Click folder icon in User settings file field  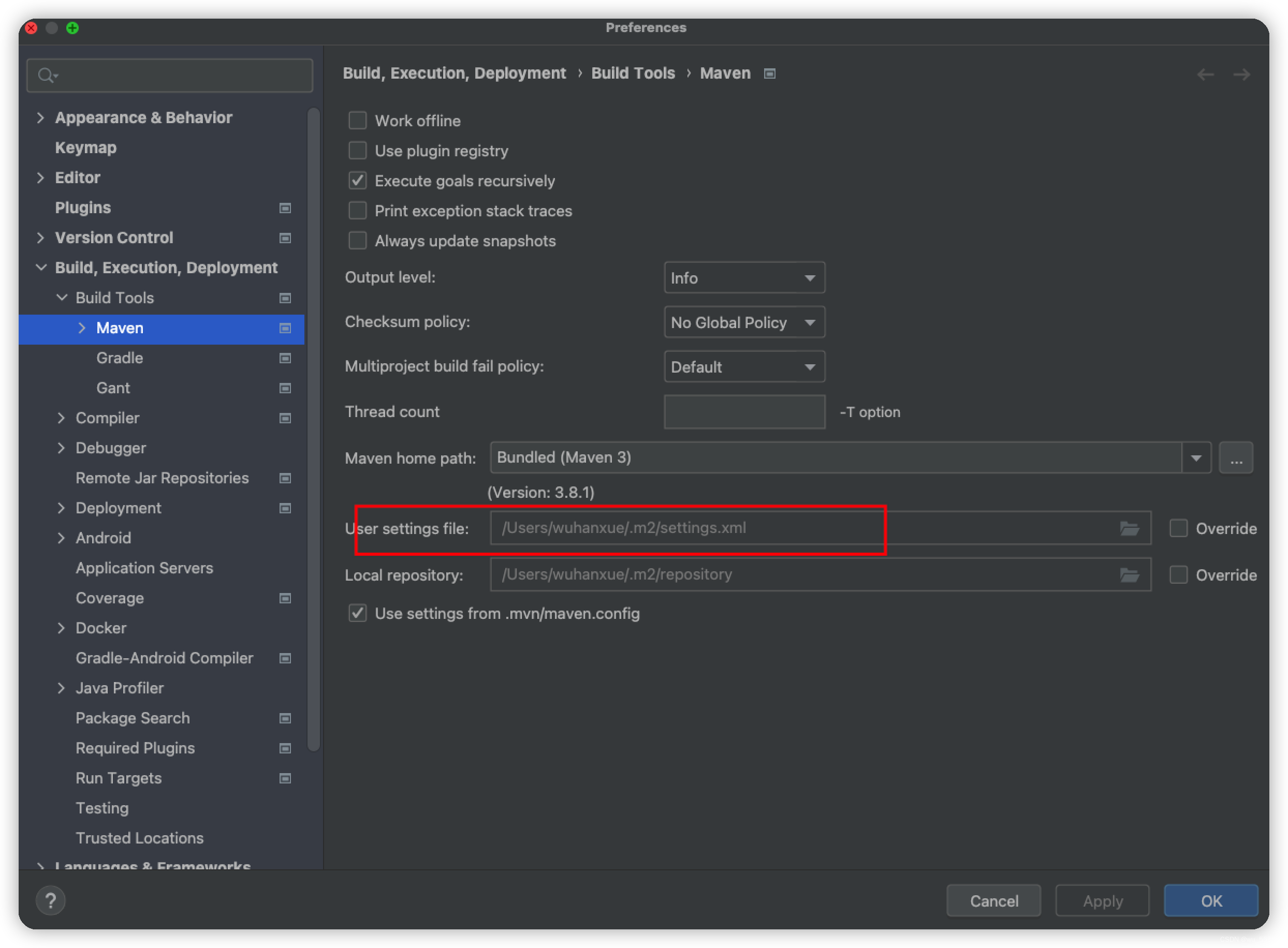click(1129, 528)
